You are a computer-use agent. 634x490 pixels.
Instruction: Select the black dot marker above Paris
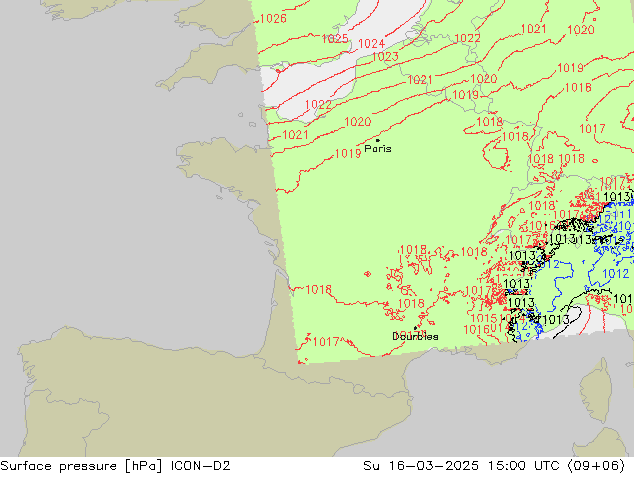tap(378, 140)
